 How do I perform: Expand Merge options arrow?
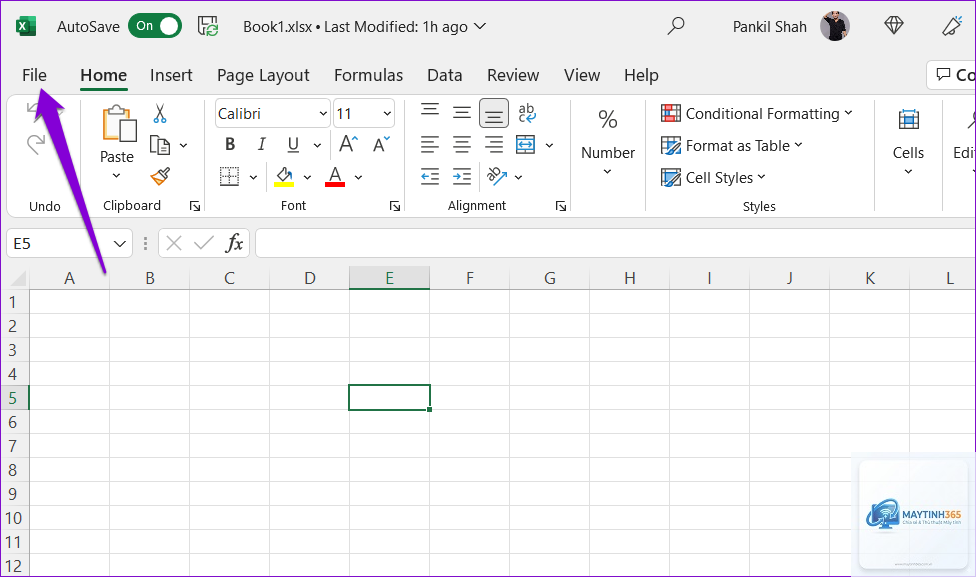[550, 145]
